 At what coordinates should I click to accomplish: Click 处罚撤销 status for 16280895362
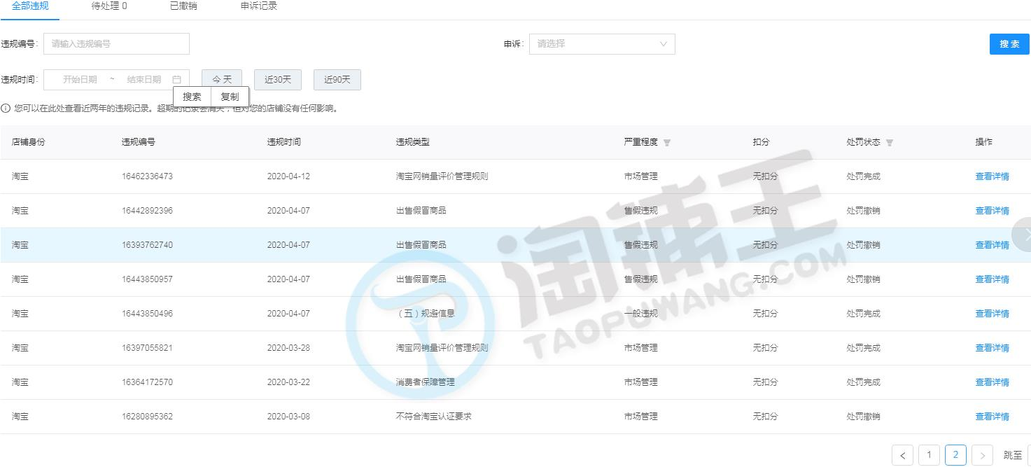[863, 416]
